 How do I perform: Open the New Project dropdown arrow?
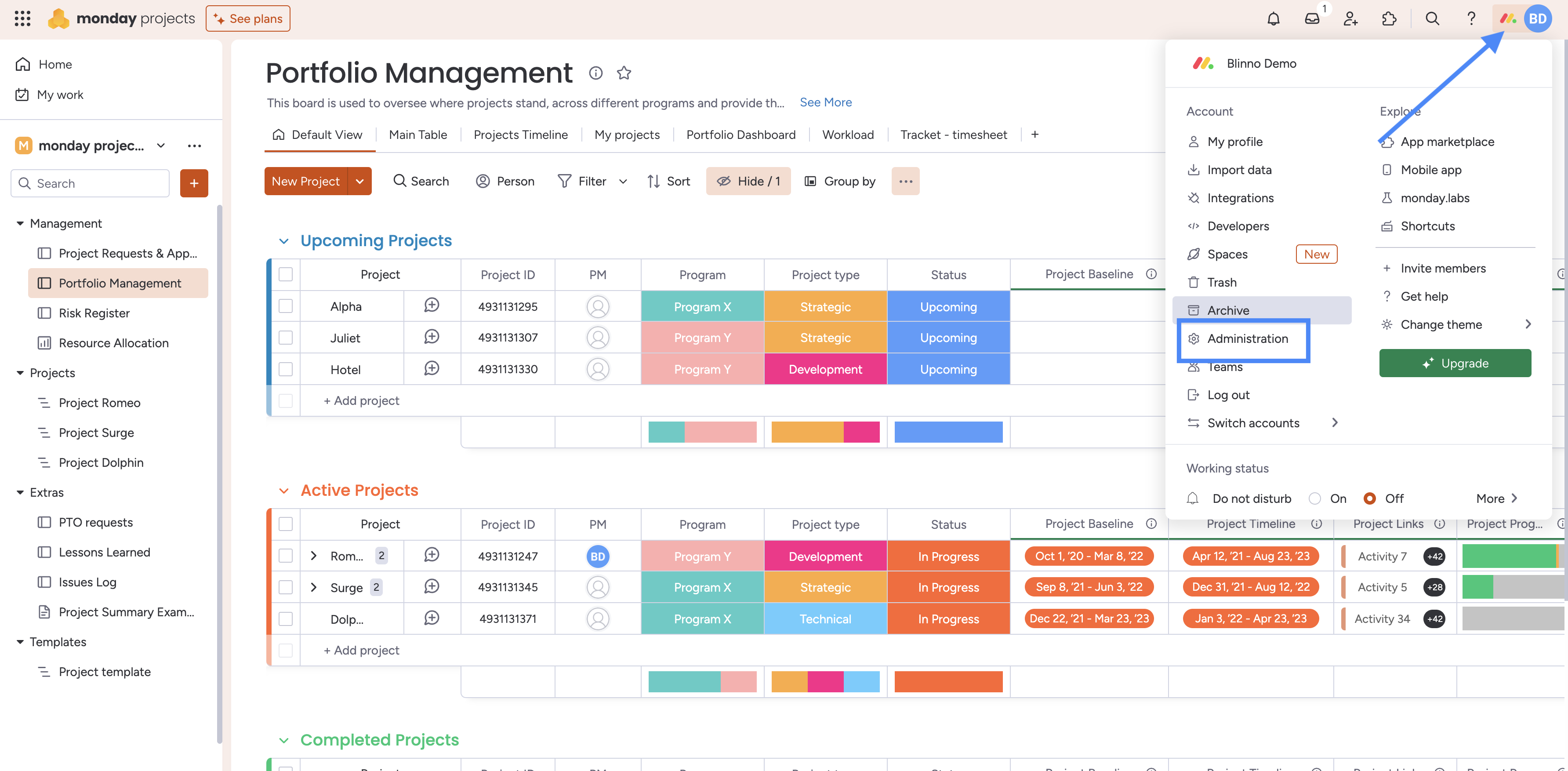tap(360, 181)
